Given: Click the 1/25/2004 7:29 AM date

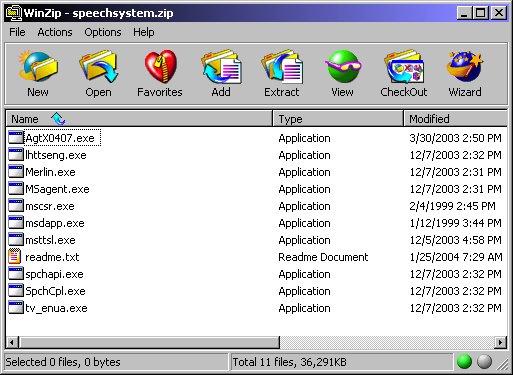Looking at the screenshot, I should (456, 257).
